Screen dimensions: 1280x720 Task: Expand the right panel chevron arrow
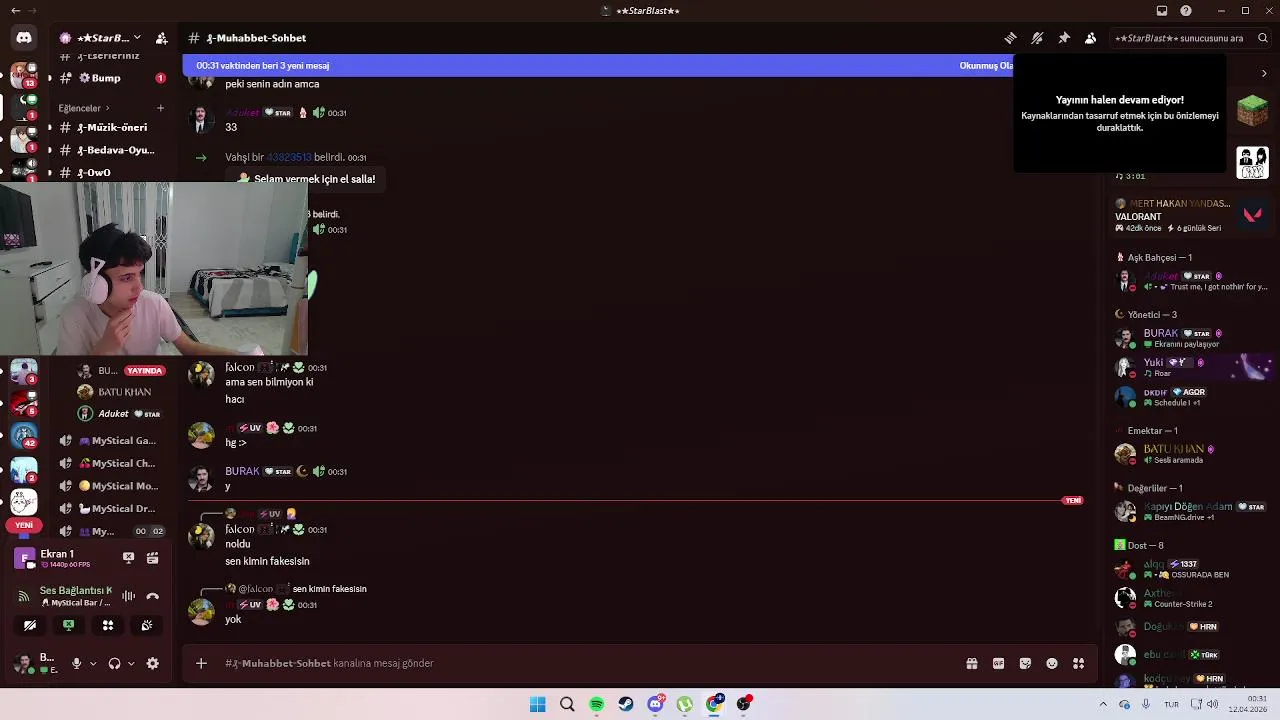pyautogui.click(x=1264, y=73)
